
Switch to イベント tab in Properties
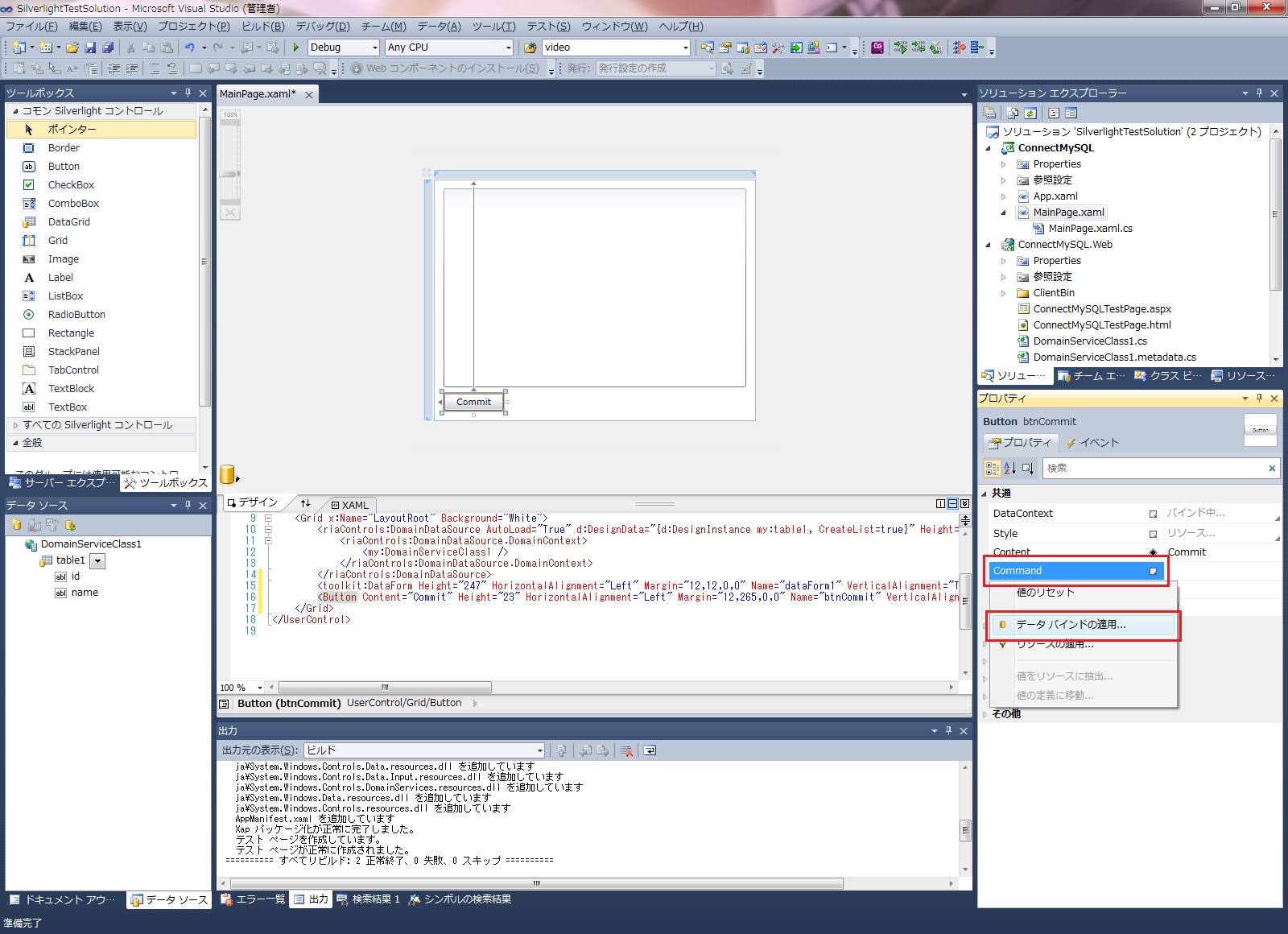tap(1092, 443)
